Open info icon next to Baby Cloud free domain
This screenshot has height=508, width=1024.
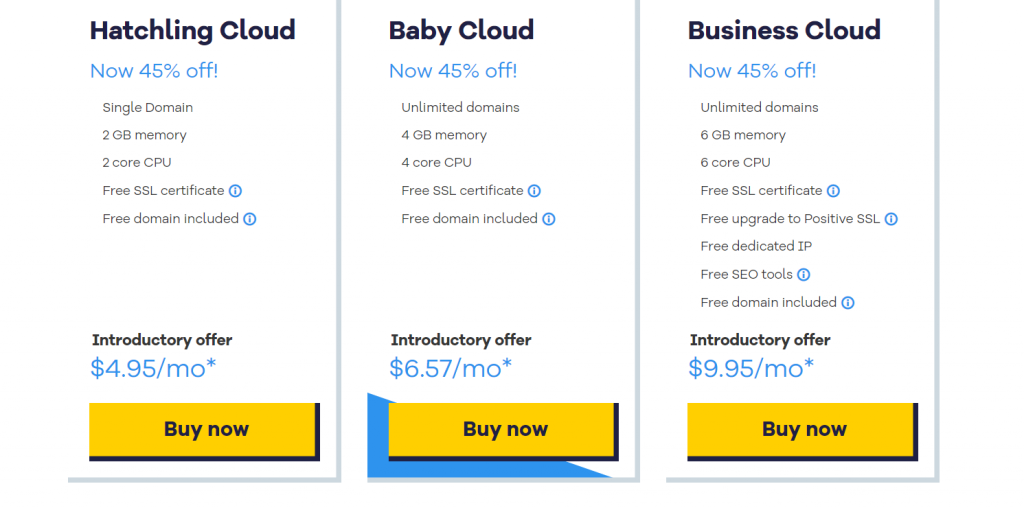point(549,219)
